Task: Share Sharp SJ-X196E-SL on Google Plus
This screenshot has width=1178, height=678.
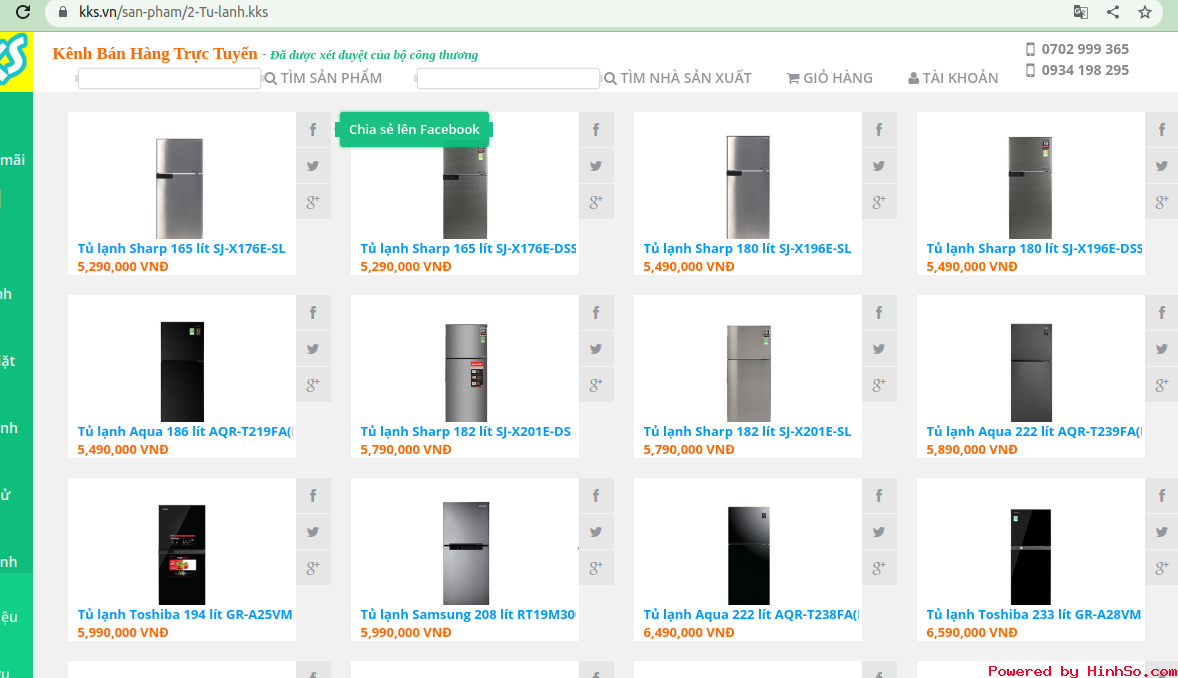Action: (x=879, y=201)
